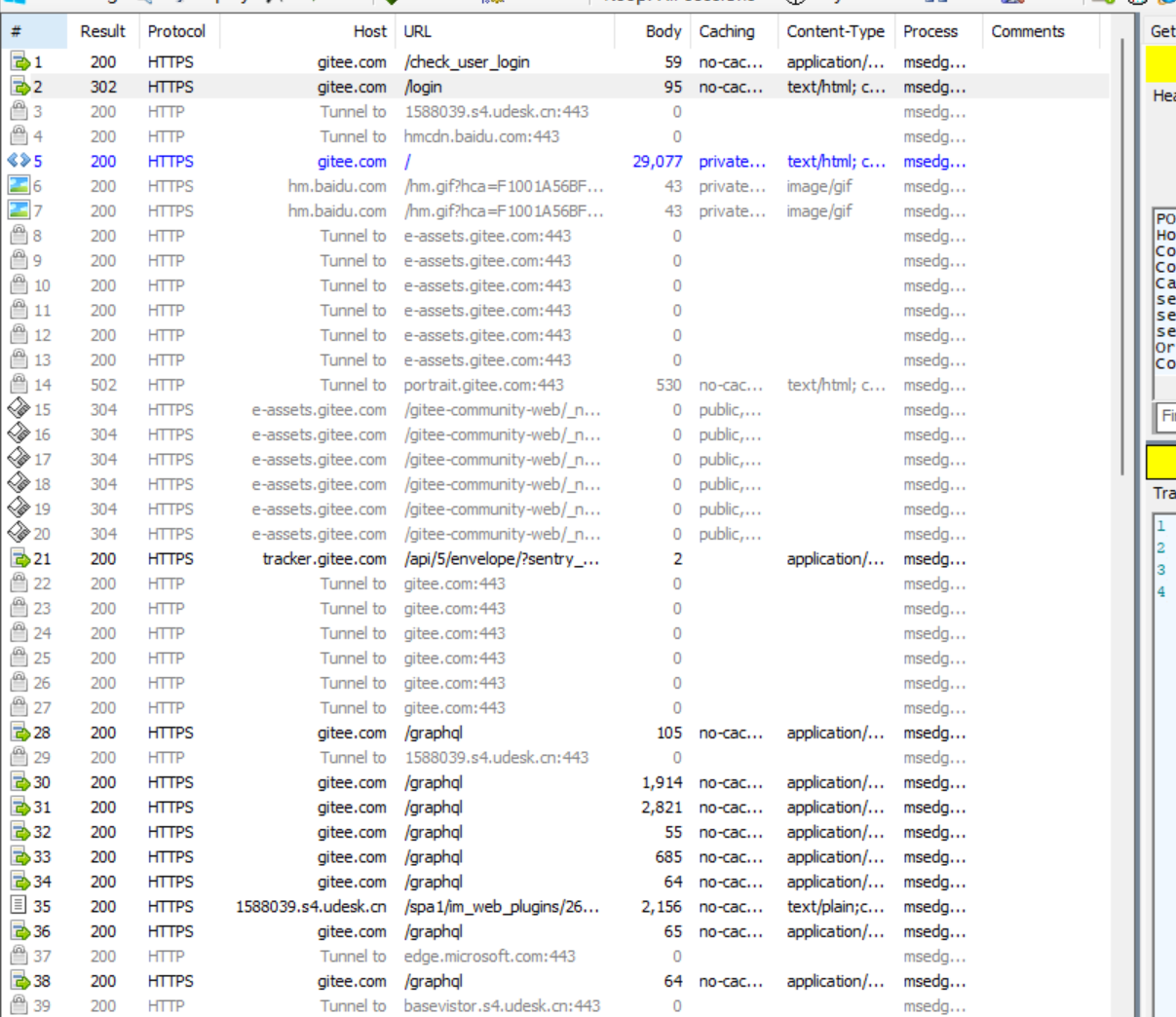The width and height of the screenshot is (1176, 1017).
Task: Click the not-modified diamond icon of session 15
Action: coord(19,409)
